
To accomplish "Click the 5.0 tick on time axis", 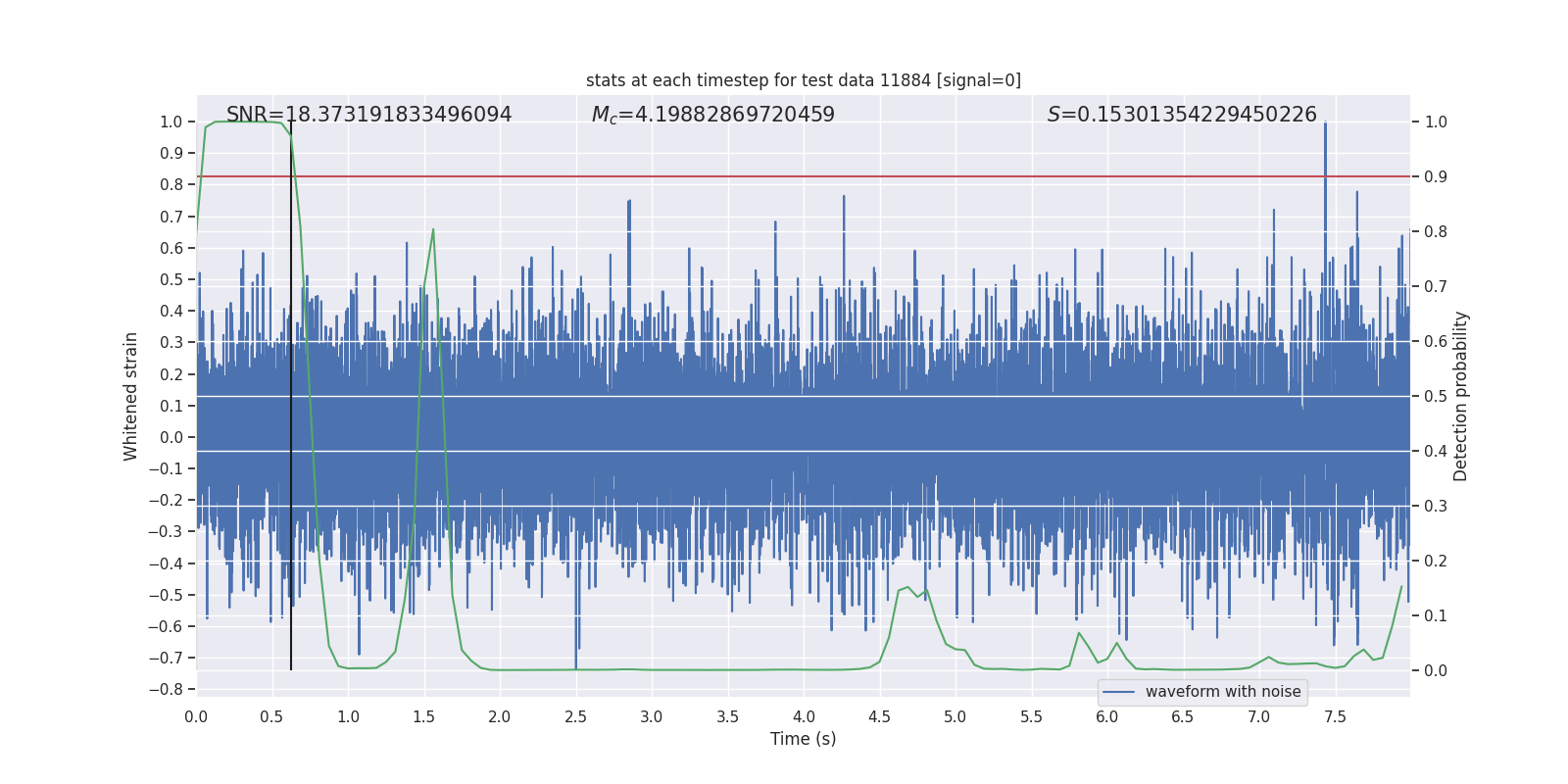I will [955, 716].
